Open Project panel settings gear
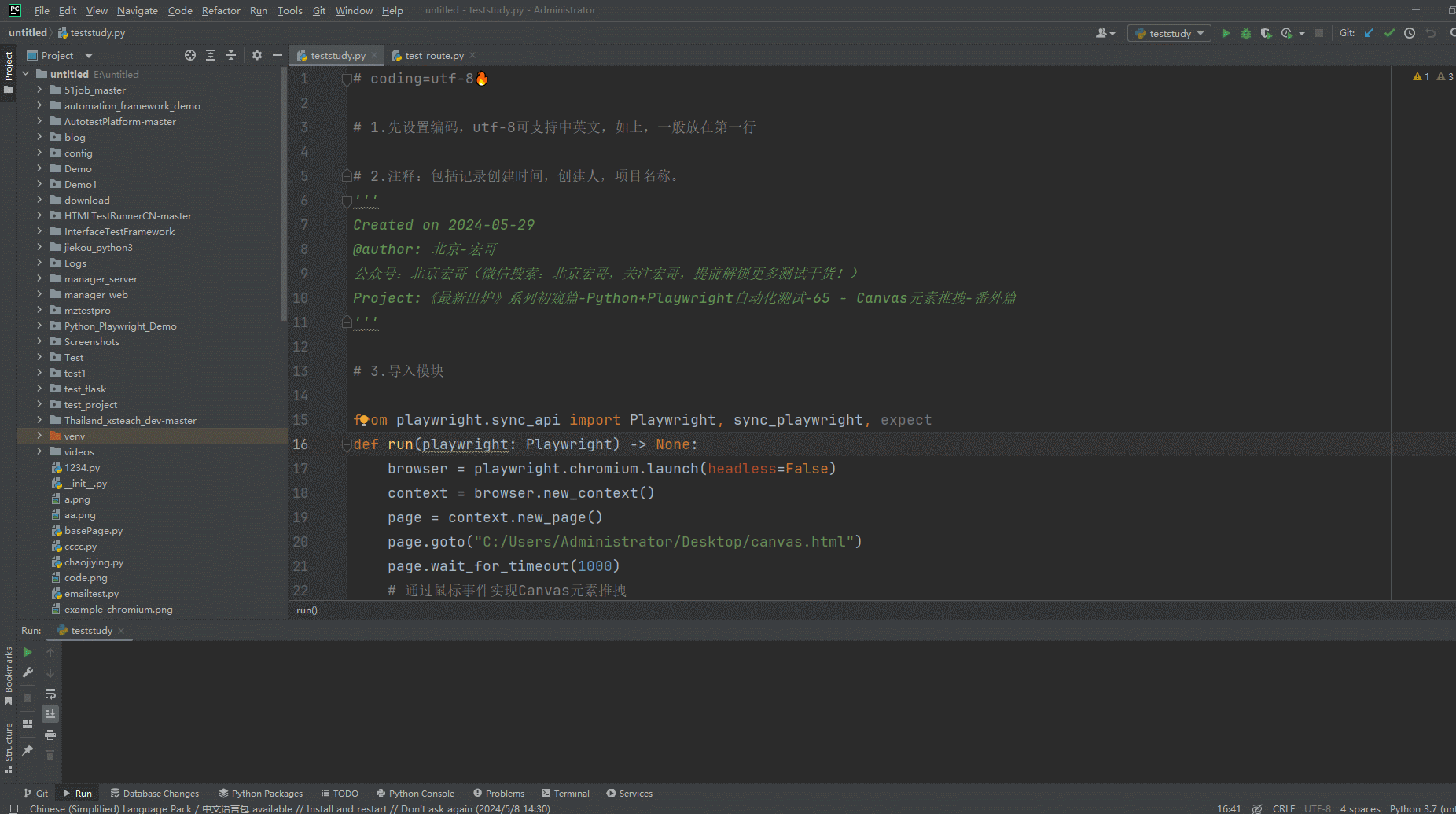1456x814 pixels. (257, 55)
